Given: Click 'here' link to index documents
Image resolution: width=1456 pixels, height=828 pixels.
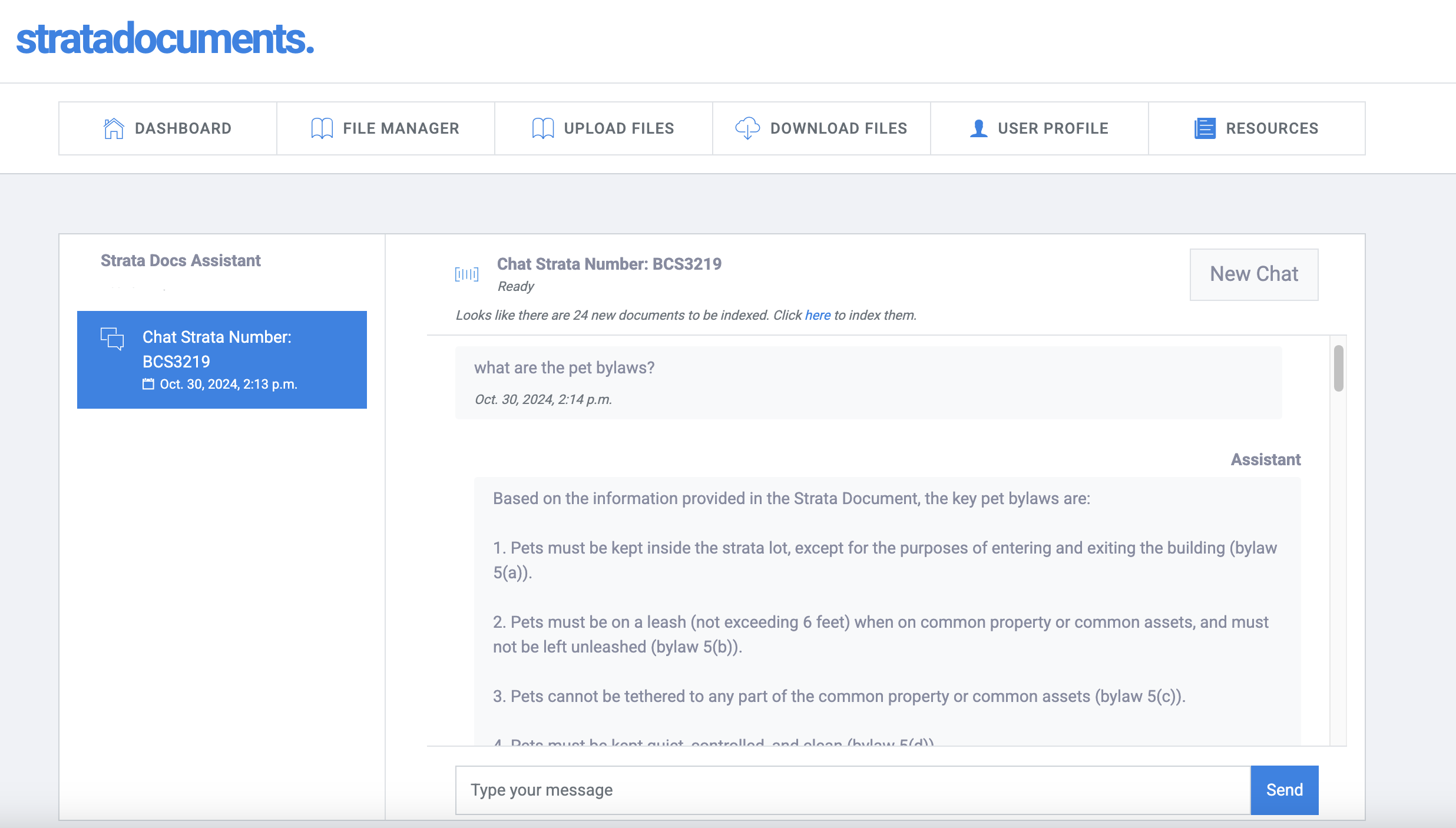Looking at the screenshot, I should pos(818,315).
